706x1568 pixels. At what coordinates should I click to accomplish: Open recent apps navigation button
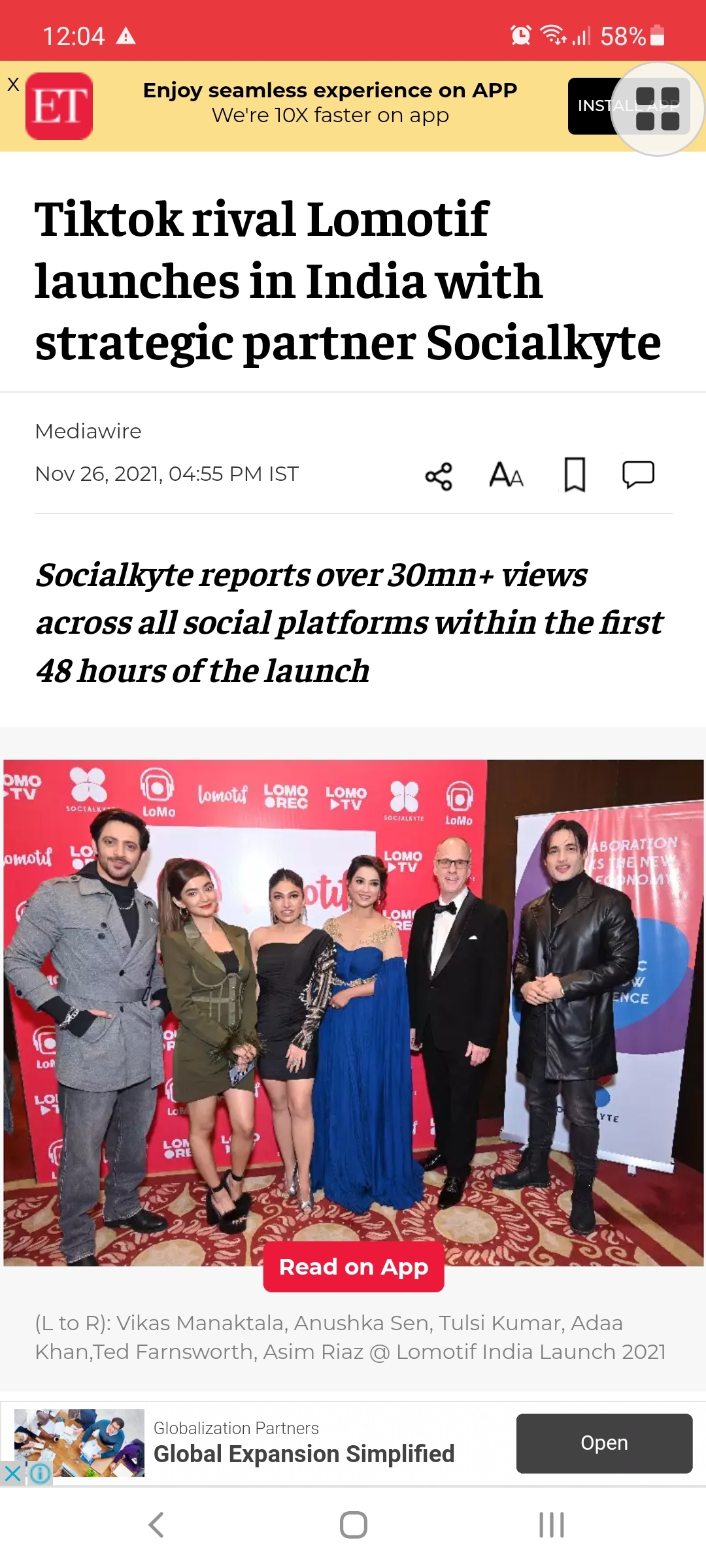coord(551,1525)
